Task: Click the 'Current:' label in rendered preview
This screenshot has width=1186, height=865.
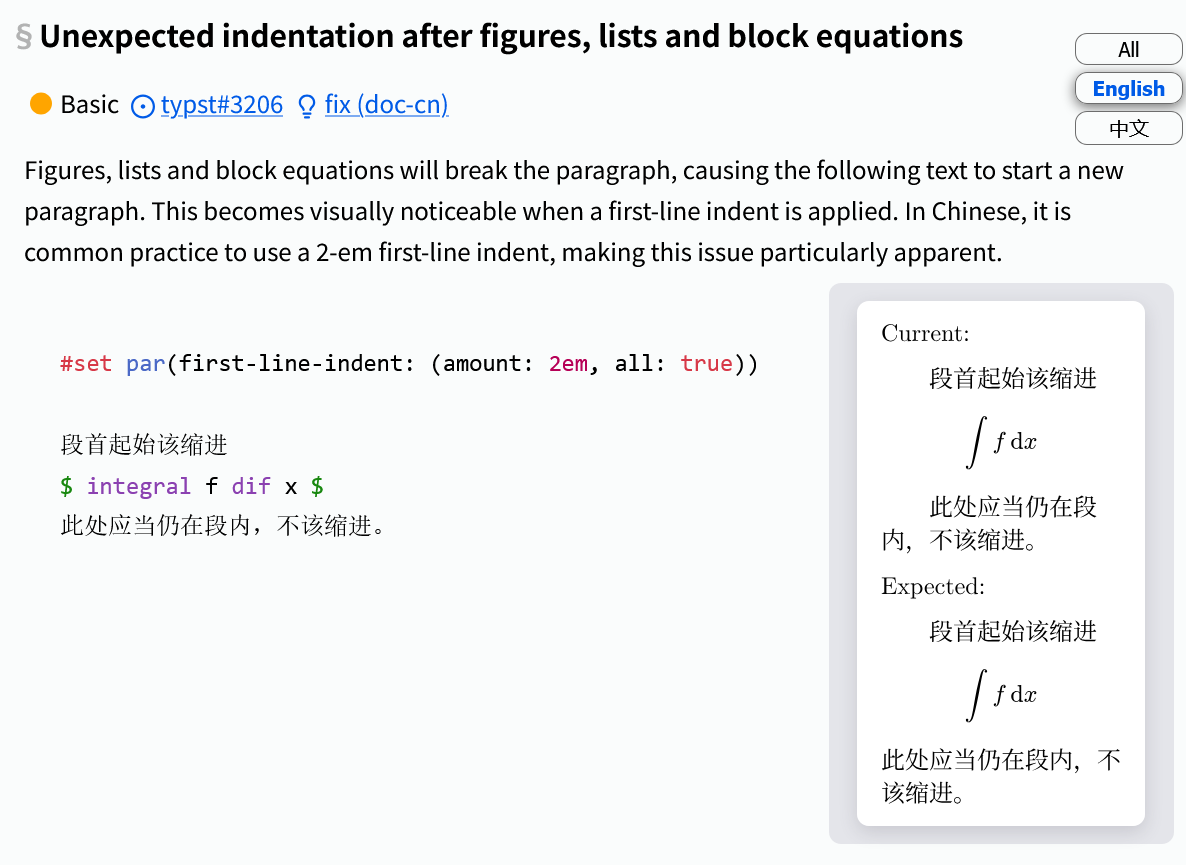Action: pyautogui.click(x=925, y=333)
